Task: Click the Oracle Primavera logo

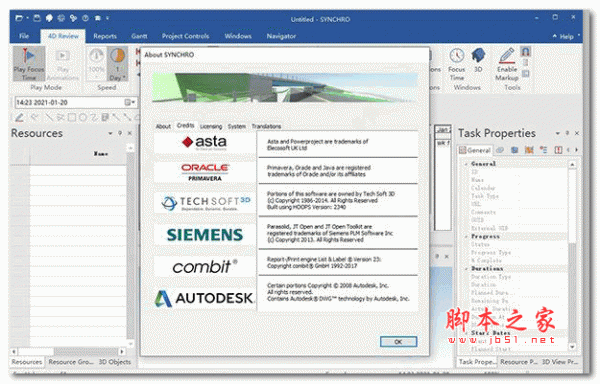Action: (x=205, y=172)
